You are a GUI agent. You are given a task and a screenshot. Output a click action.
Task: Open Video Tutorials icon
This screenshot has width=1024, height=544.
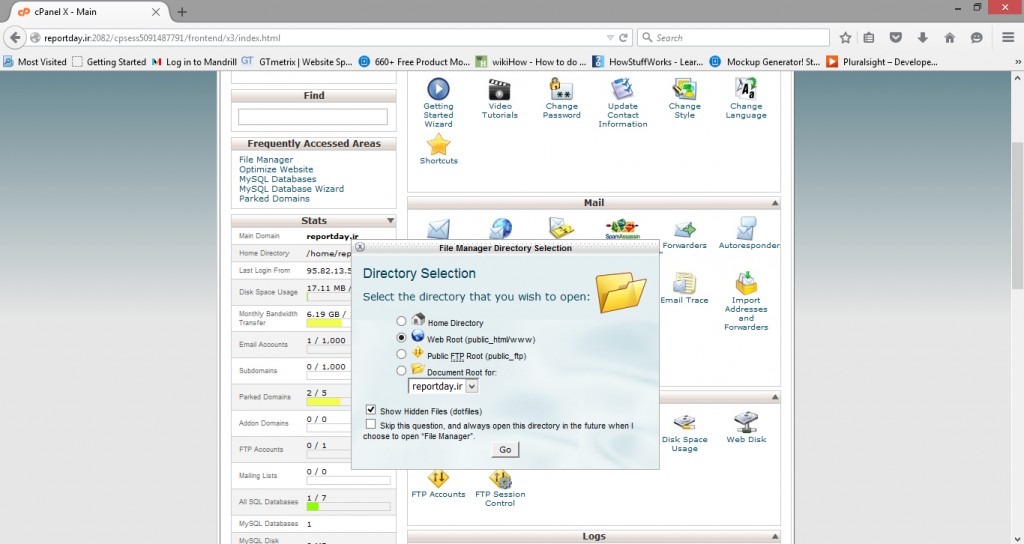tap(500, 90)
